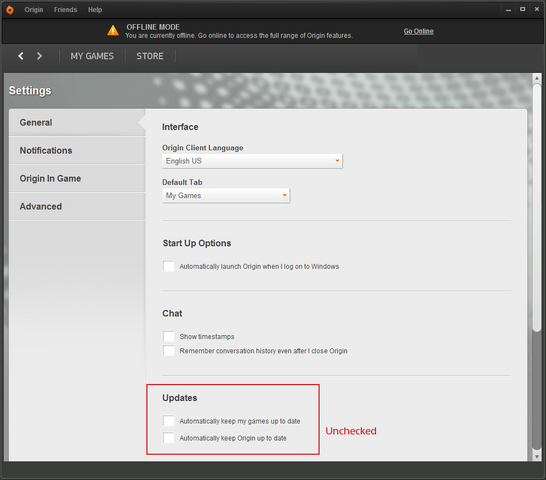Click the Origin logo icon
The image size is (546, 480).
coord(10,10)
